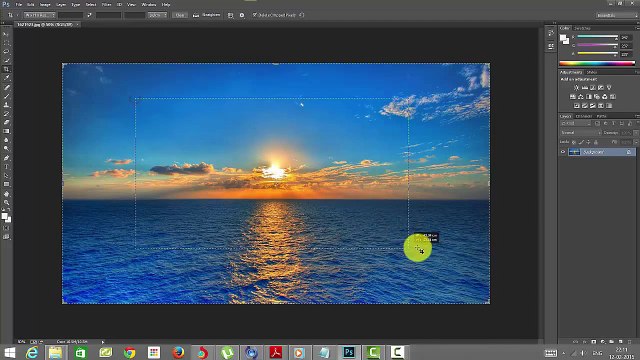Add a Hue/Saturation adjustment

click(x=573, y=97)
